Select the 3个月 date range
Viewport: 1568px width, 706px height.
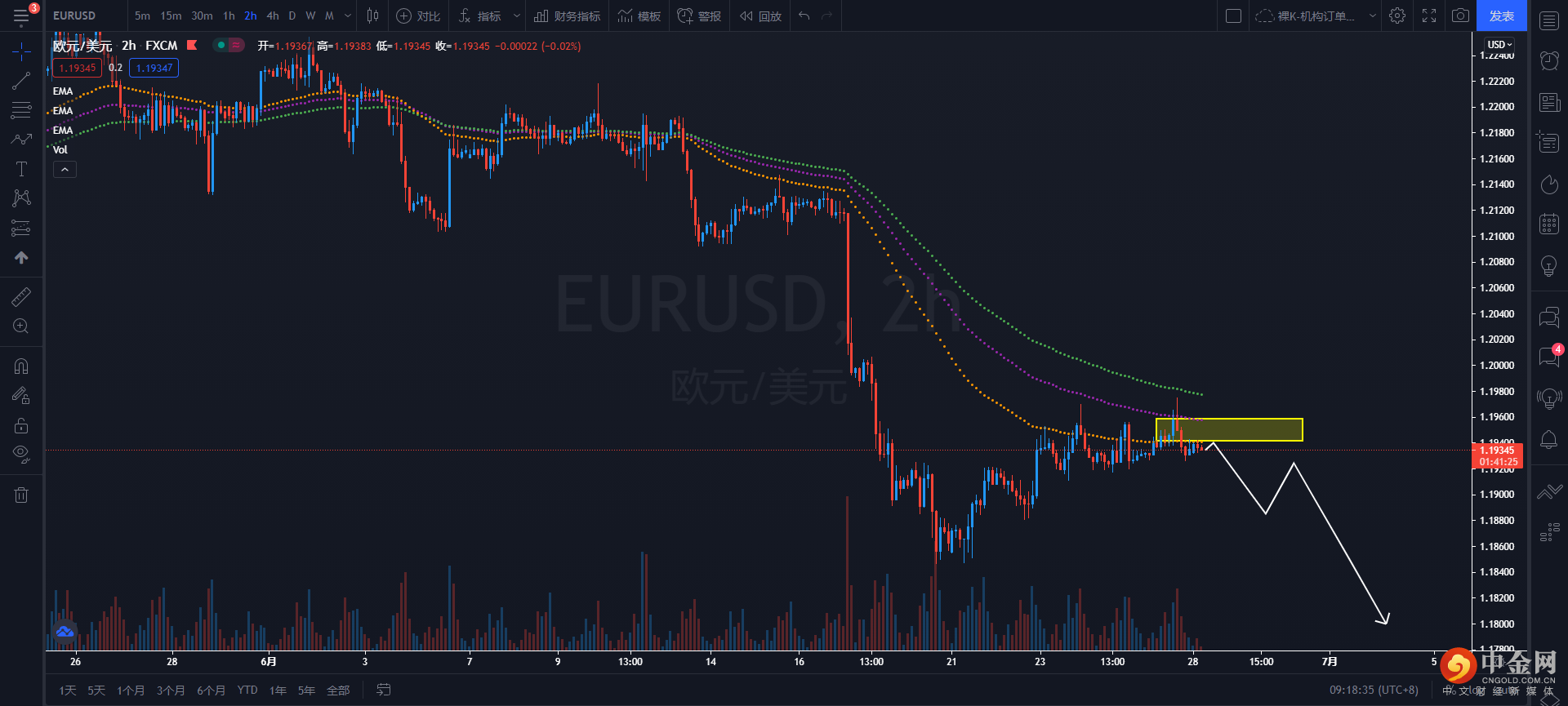[170, 690]
